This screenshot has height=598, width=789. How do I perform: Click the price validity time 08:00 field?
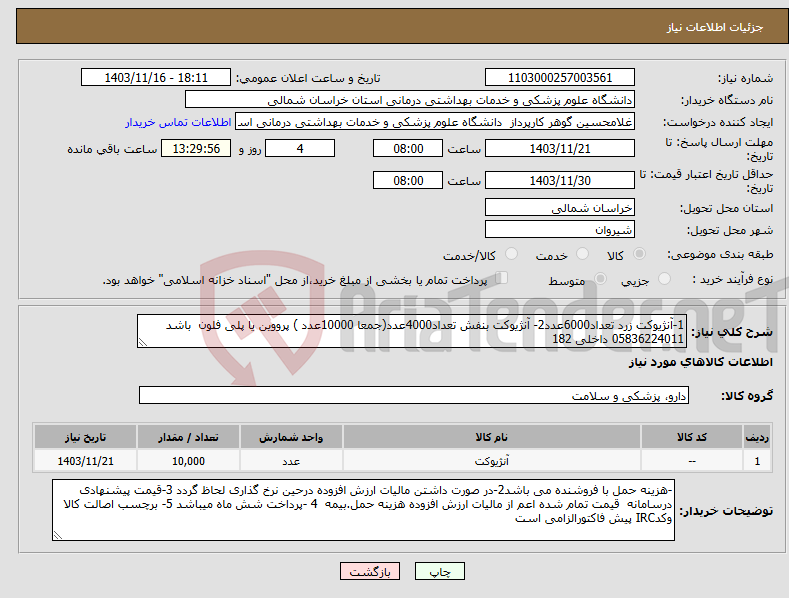[x=408, y=180]
